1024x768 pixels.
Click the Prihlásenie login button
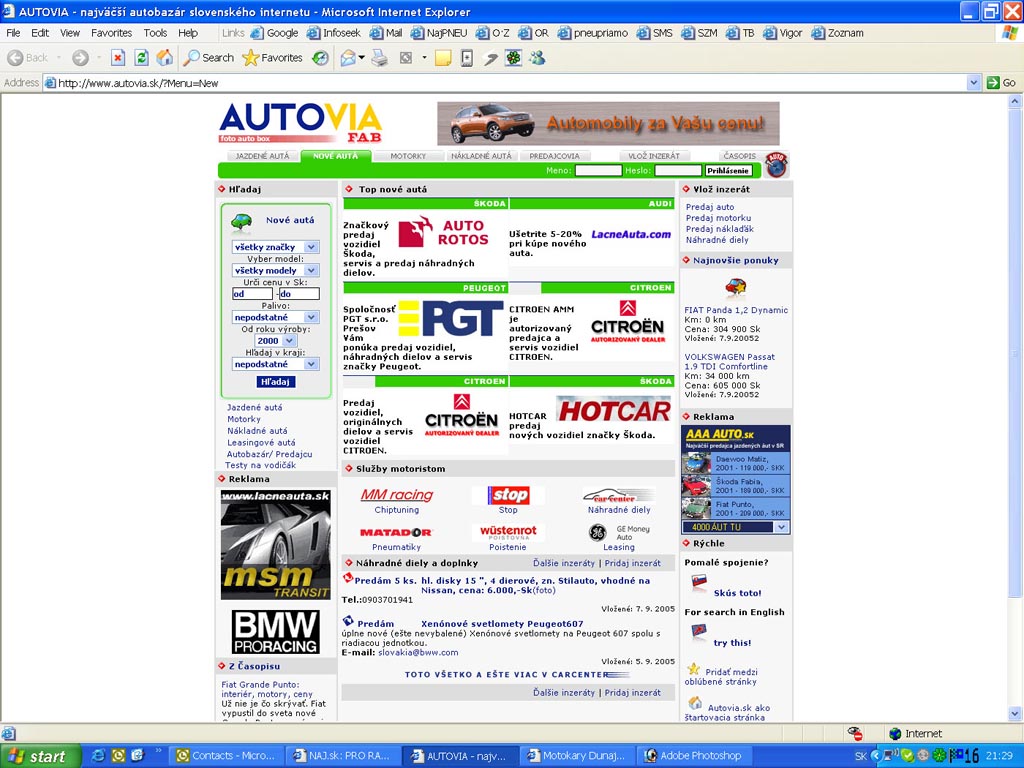[728, 170]
